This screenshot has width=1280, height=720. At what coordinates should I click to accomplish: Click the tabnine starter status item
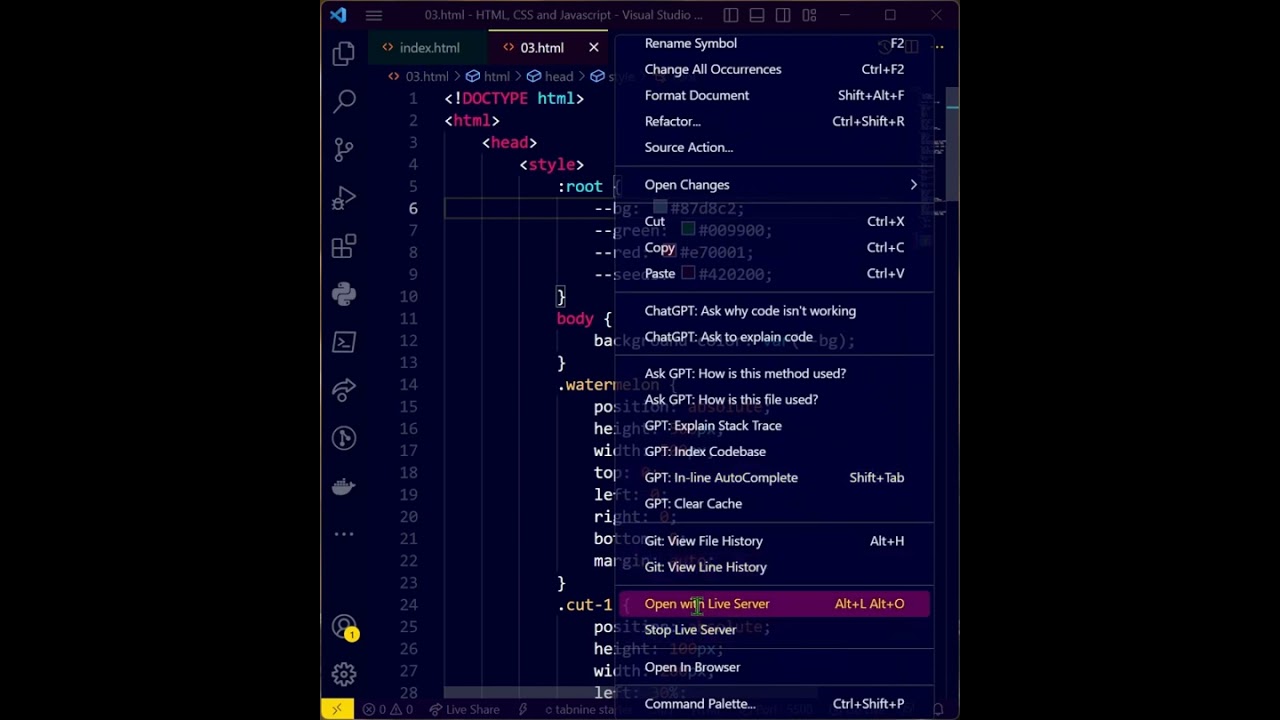(x=582, y=709)
